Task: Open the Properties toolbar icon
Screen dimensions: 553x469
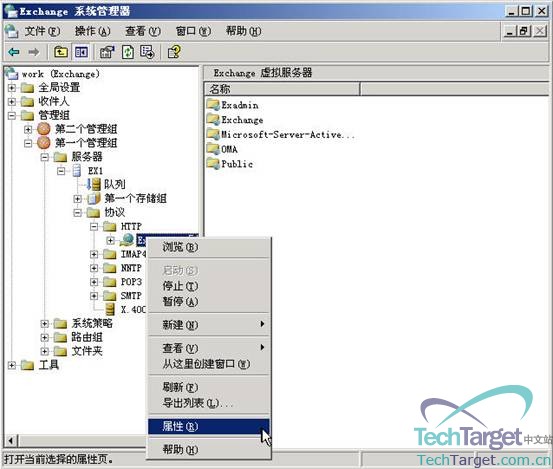Action: tap(107, 52)
